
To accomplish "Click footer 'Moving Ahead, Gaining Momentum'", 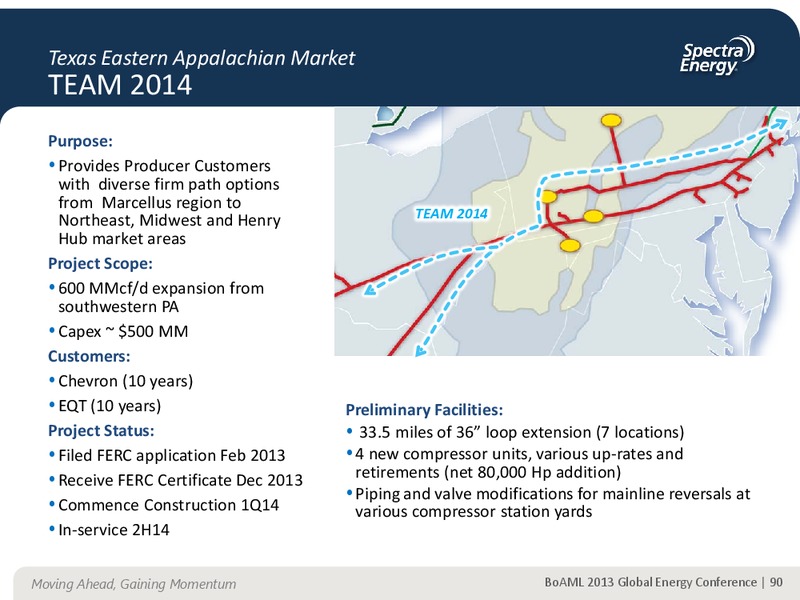I will click(134, 584).
